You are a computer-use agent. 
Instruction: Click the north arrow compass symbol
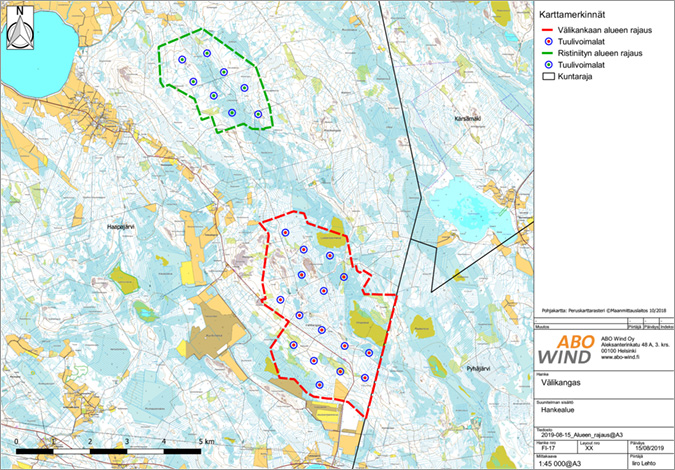[20, 31]
